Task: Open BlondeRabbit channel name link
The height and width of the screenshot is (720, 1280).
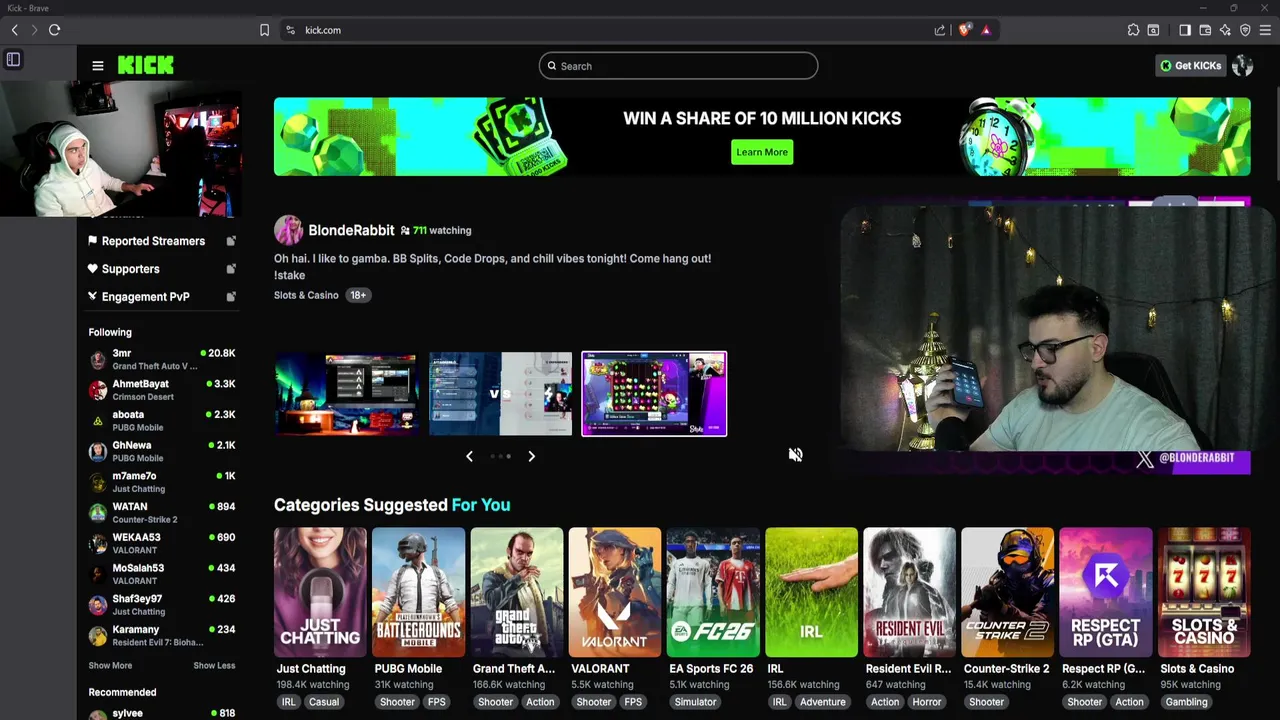Action: [351, 230]
